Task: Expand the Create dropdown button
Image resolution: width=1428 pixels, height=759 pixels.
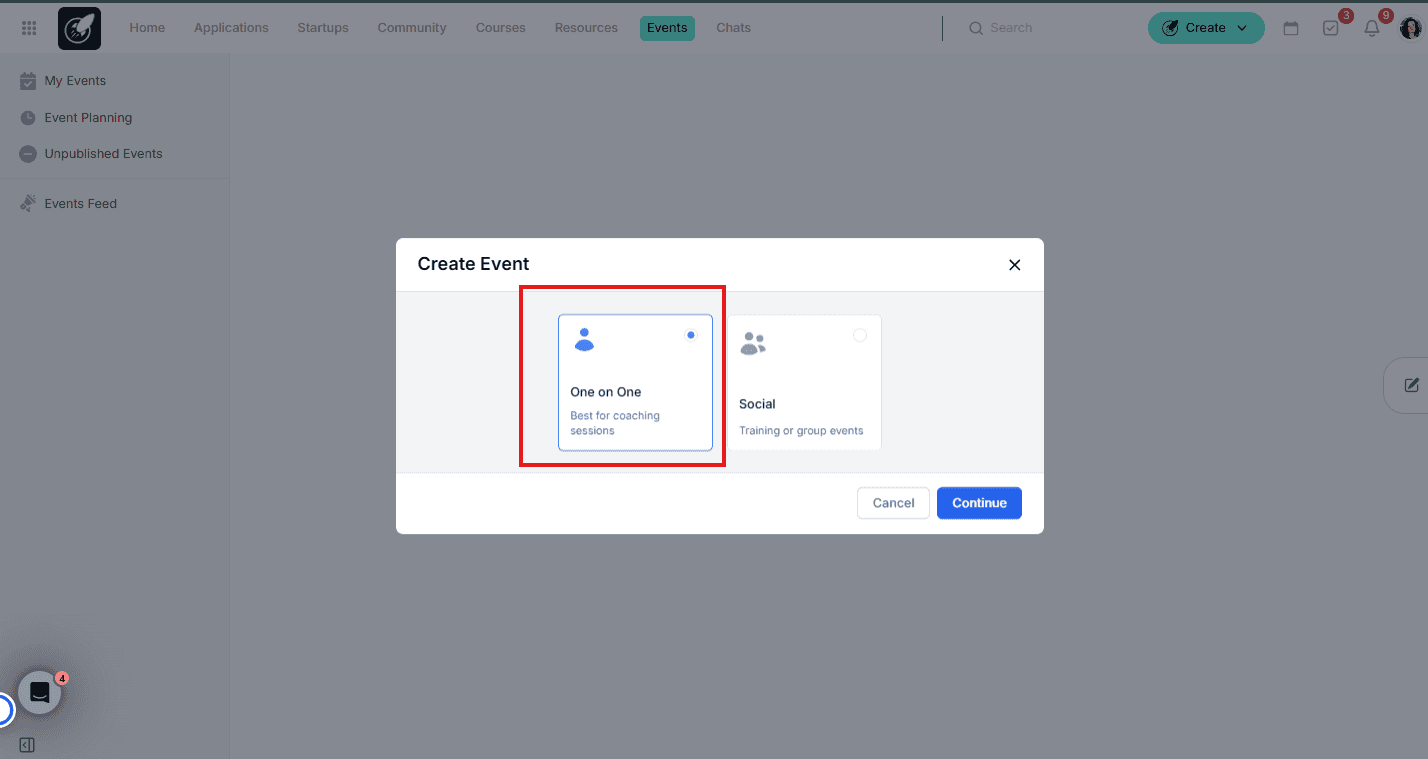Action: [x=1205, y=28]
